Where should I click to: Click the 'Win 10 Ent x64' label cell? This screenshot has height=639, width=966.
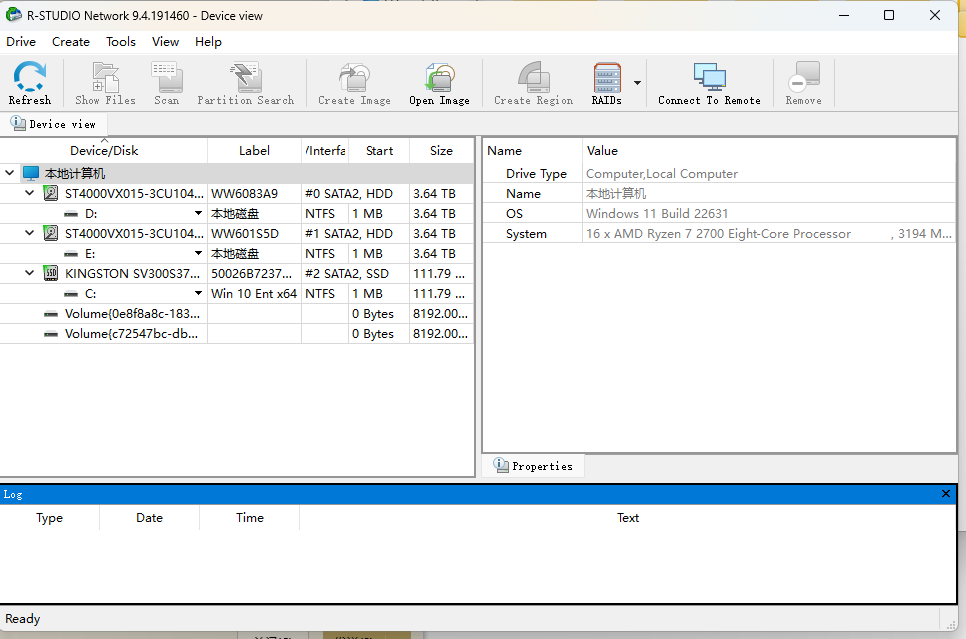coord(254,293)
